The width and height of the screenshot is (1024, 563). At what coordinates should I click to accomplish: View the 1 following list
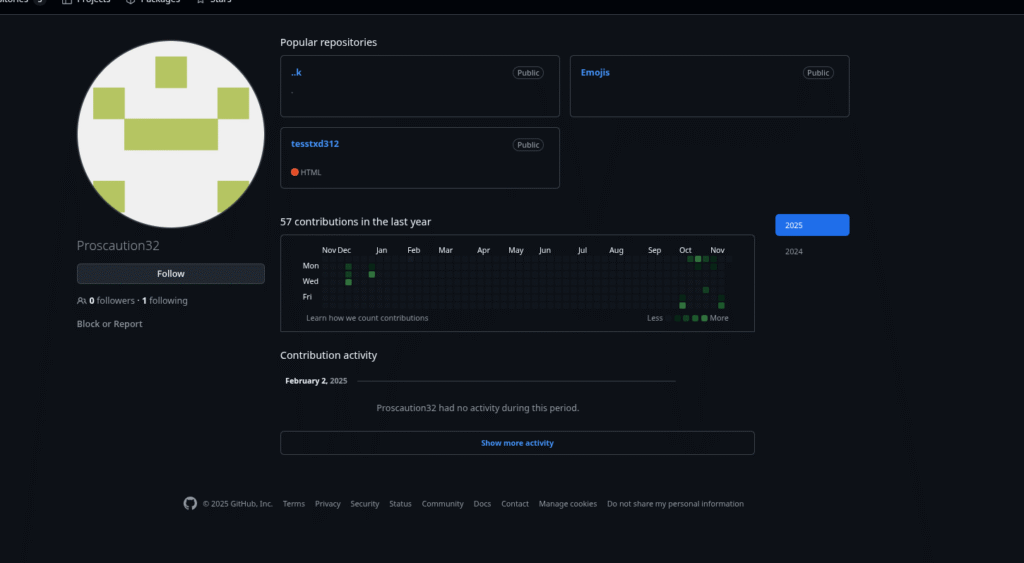click(x=165, y=301)
